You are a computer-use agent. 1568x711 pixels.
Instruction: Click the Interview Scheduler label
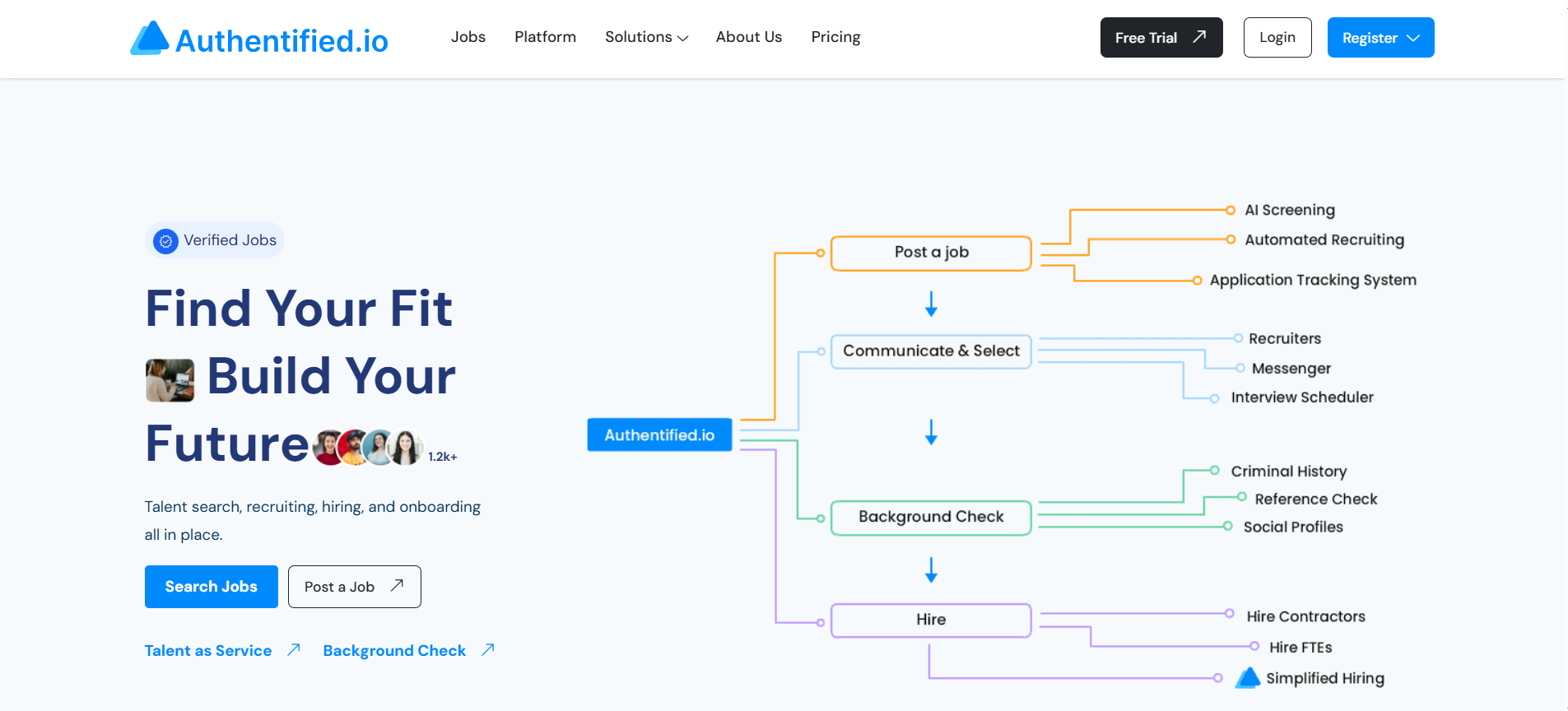point(1302,397)
